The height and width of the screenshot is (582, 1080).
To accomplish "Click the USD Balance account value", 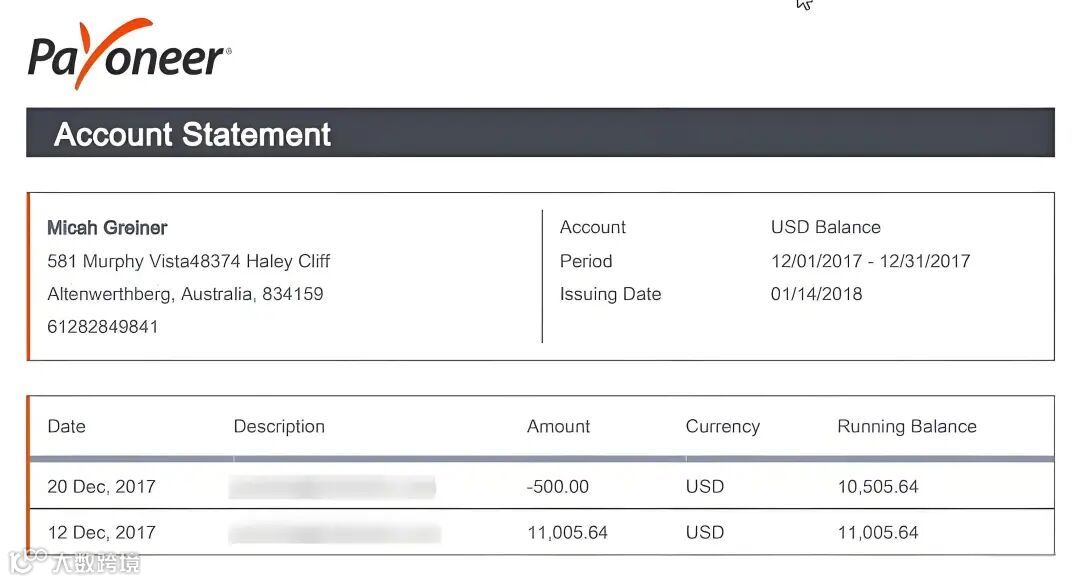I will click(826, 227).
